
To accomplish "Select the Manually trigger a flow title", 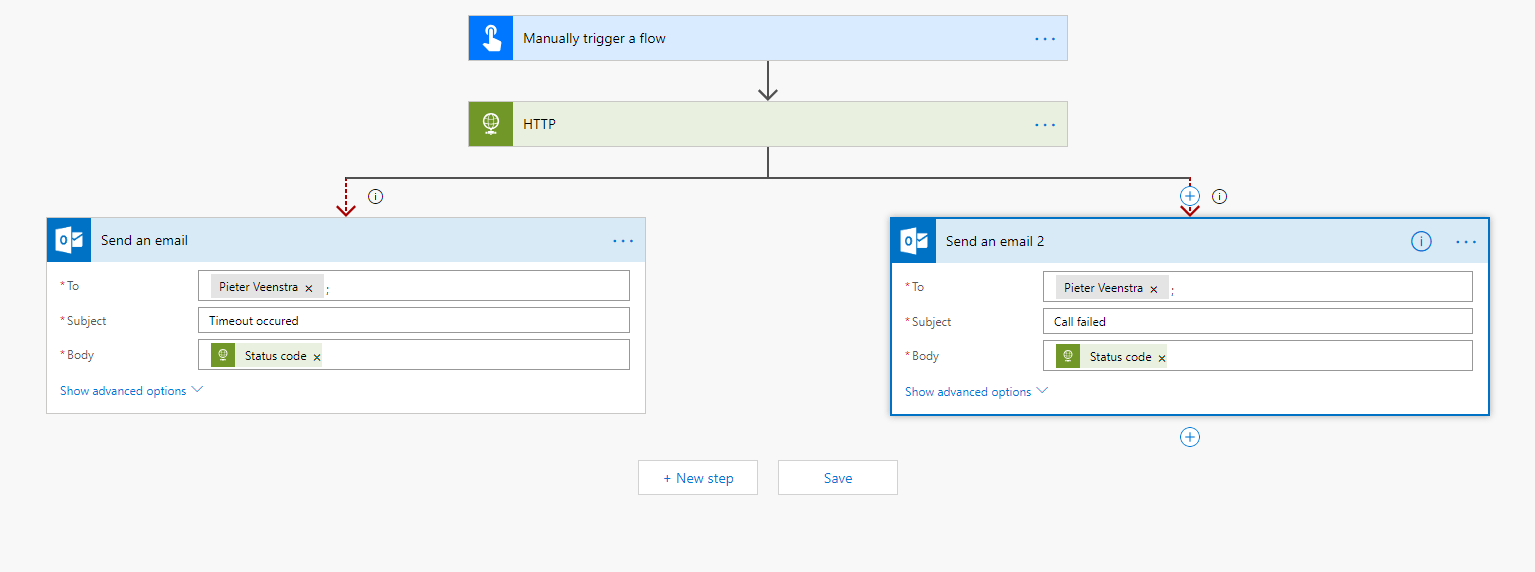I will (594, 38).
